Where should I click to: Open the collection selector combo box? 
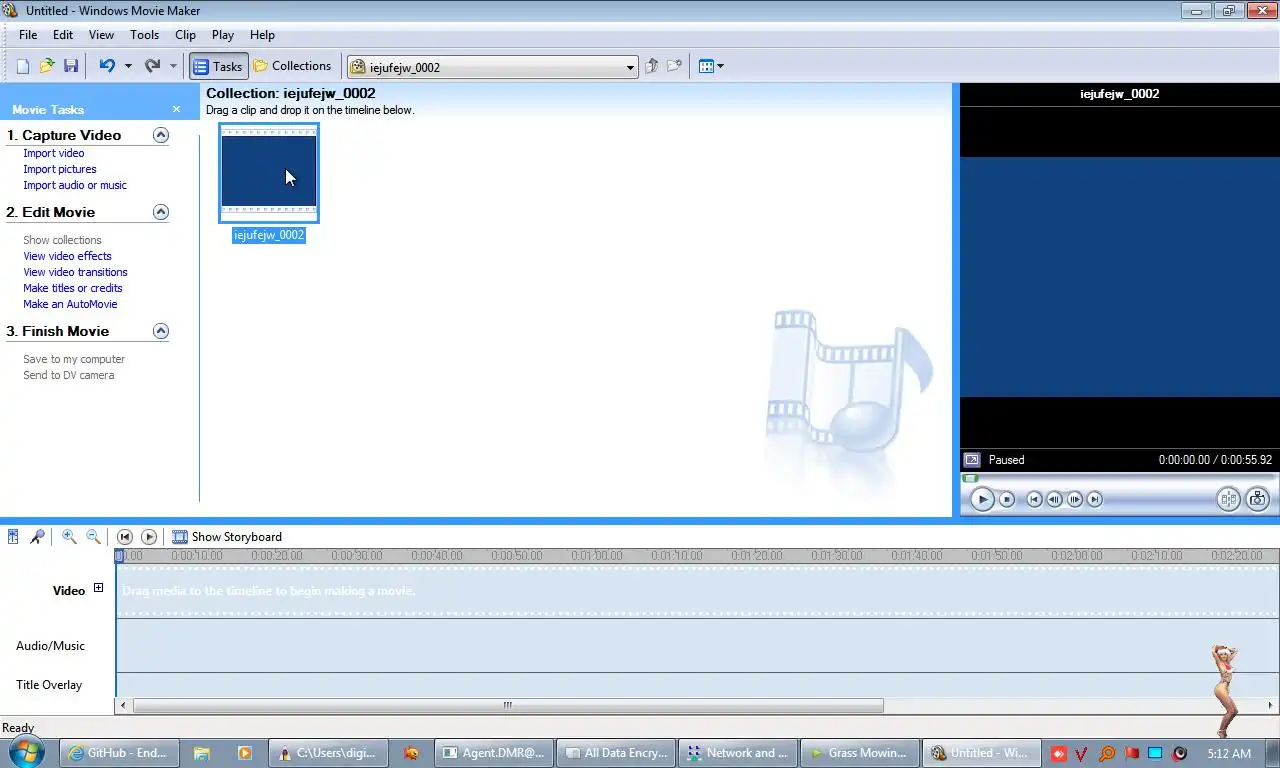[492, 67]
